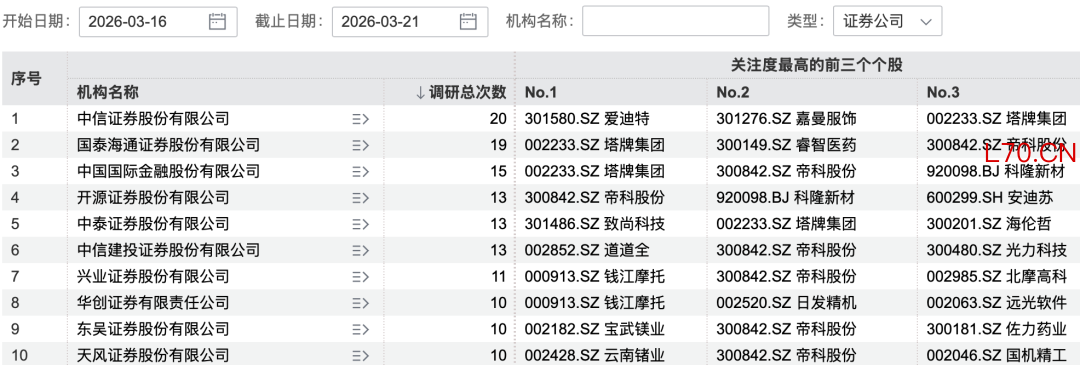
Task: Open the 类型 dropdown showing 证券公司
Action: tap(887, 21)
